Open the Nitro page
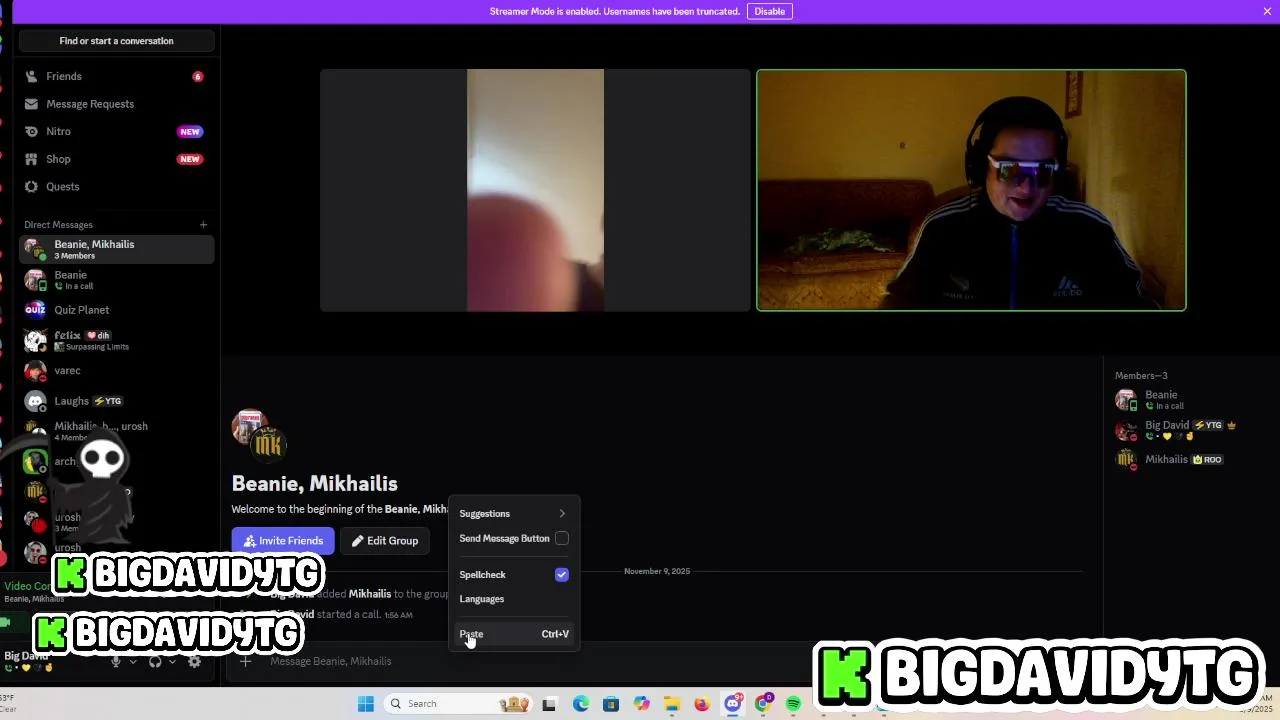The height and width of the screenshot is (720, 1280). 116,131
